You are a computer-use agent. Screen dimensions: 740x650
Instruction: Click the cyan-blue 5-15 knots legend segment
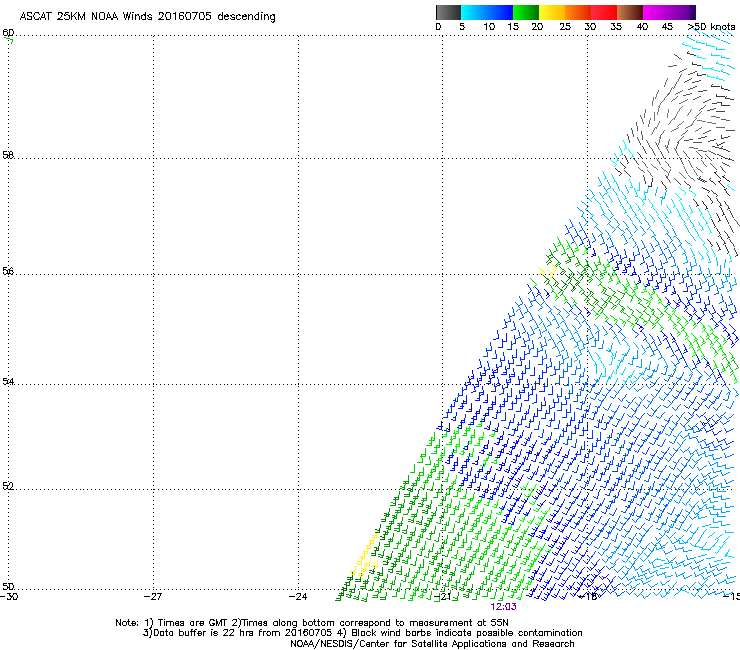pos(487,12)
